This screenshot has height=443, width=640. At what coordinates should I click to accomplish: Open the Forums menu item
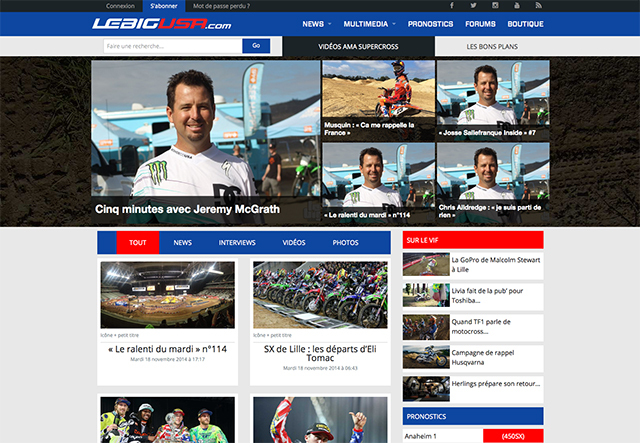click(x=480, y=24)
